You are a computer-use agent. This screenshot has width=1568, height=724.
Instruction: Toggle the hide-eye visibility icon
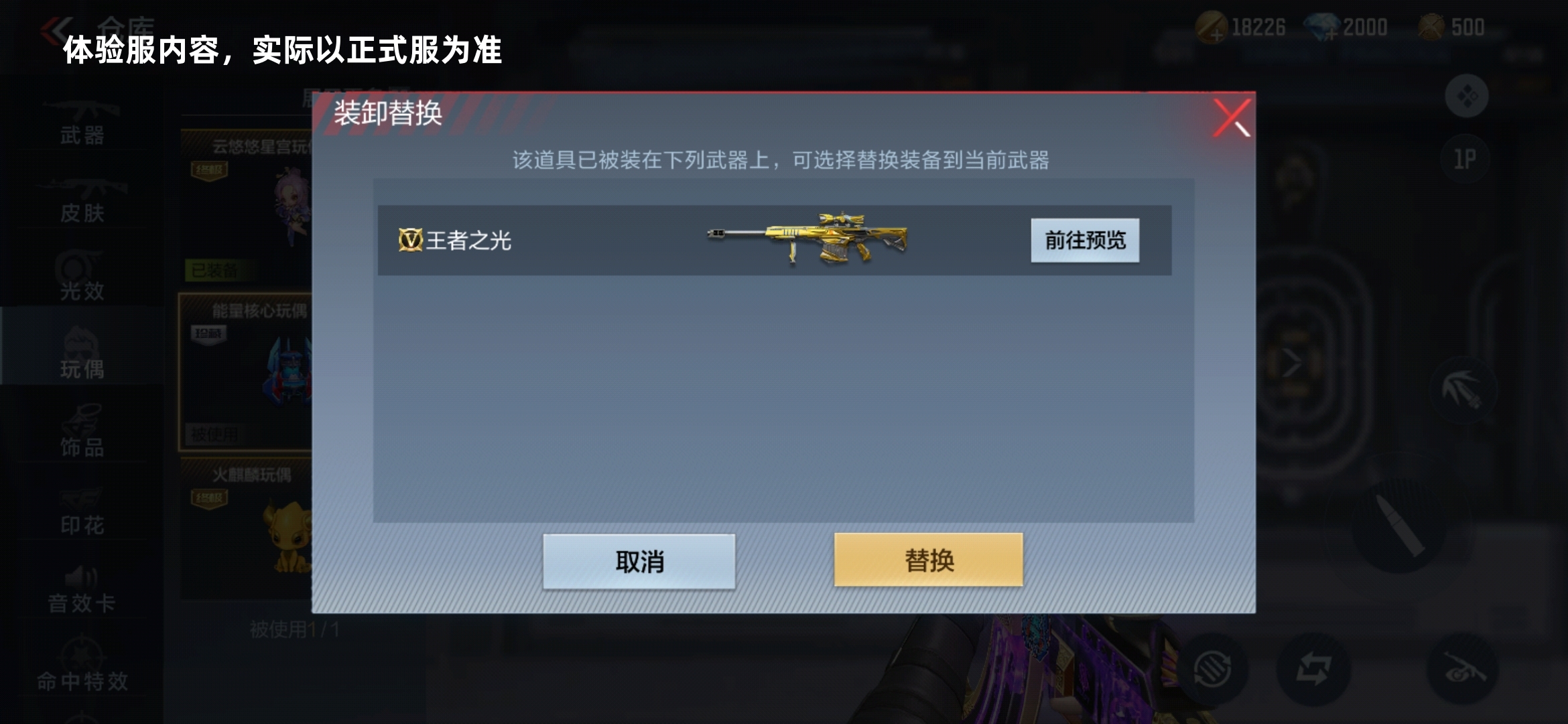(1464, 669)
